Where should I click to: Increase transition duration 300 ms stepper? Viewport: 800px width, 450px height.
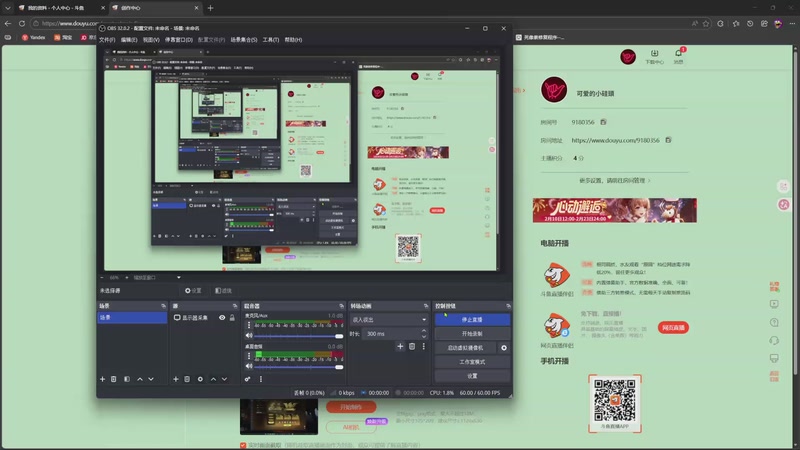point(423,331)
